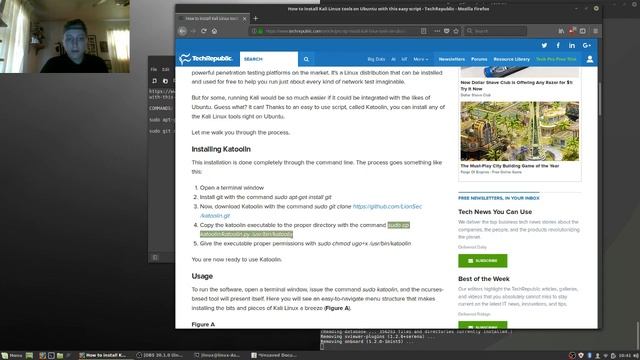Click the TechRepublic logo
This screenshot has height=360, width=640.
206,59
